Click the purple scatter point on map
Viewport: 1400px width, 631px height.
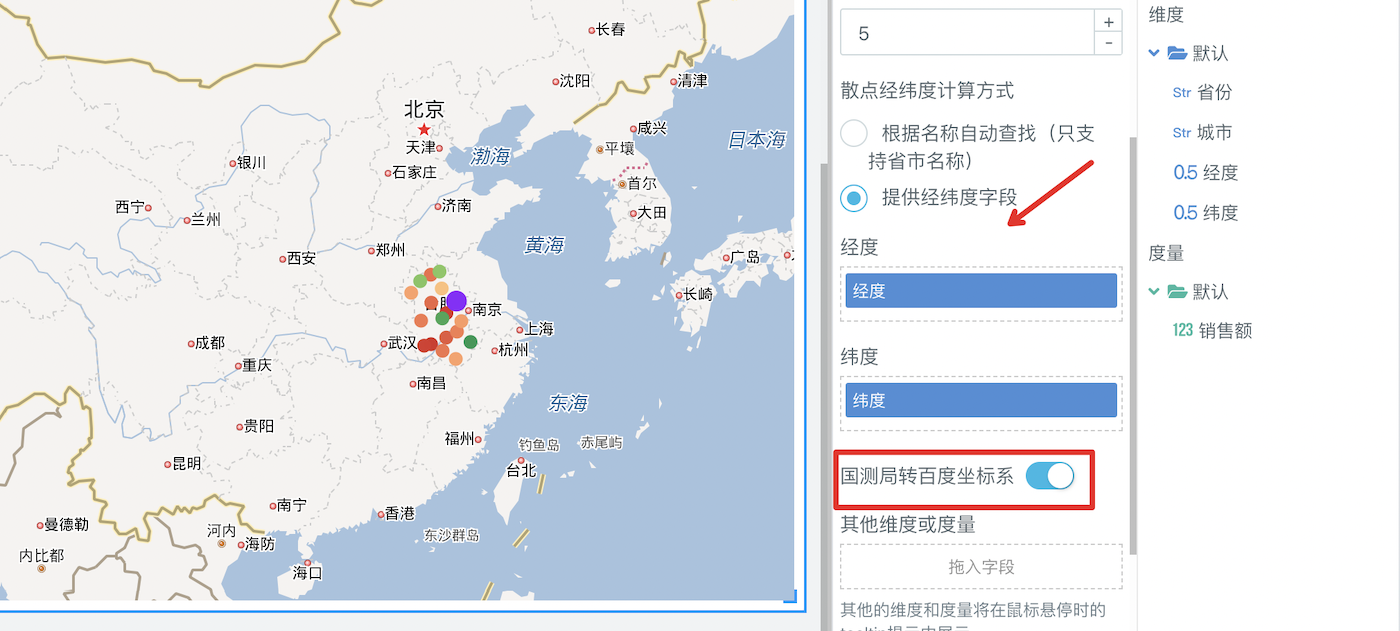[x=456, y=301]
